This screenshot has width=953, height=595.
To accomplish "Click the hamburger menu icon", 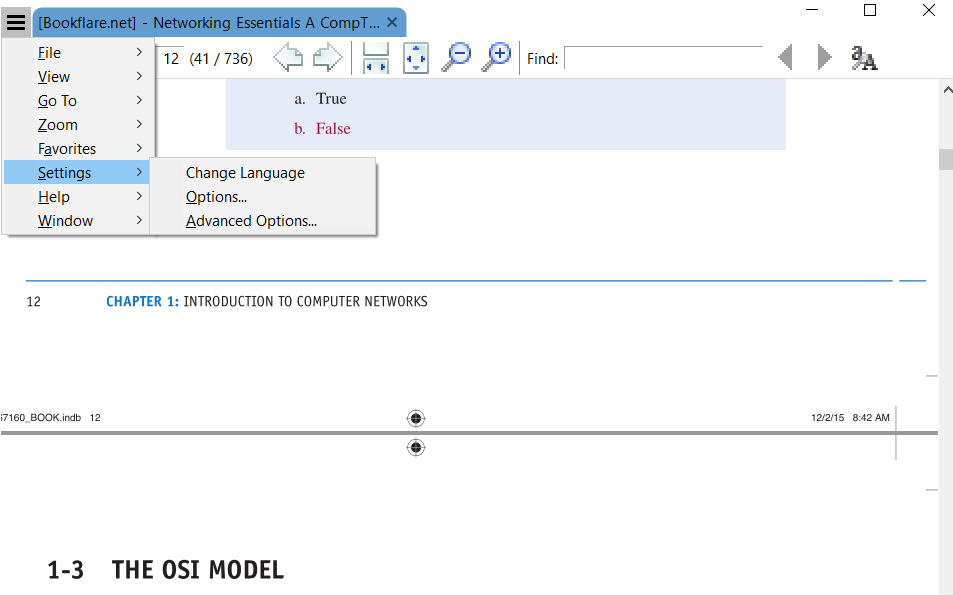I will tap(16, 22).
